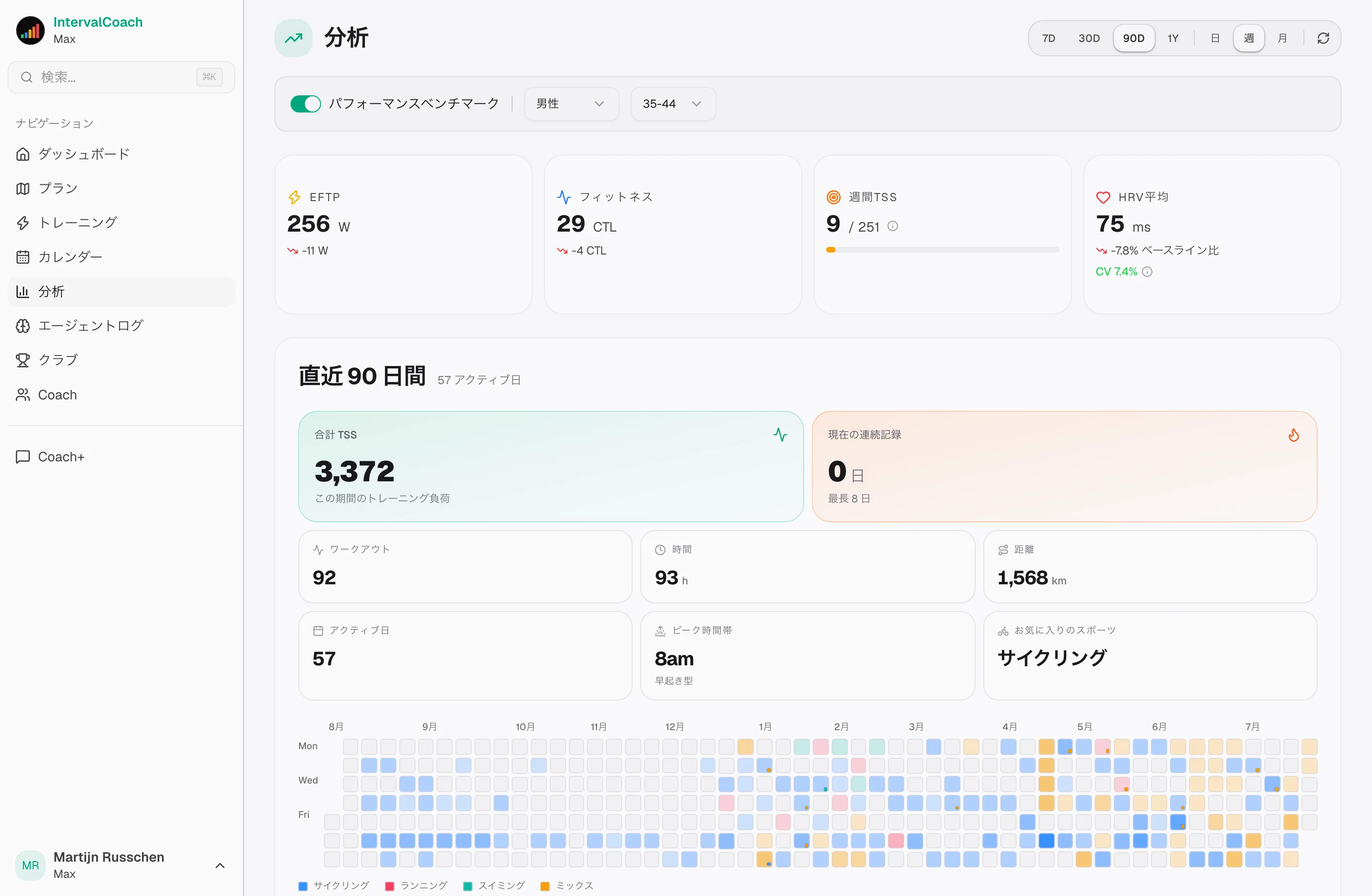
Task: Click the 合計 TSS 3,372 card
Action: (x=551, y=467)
